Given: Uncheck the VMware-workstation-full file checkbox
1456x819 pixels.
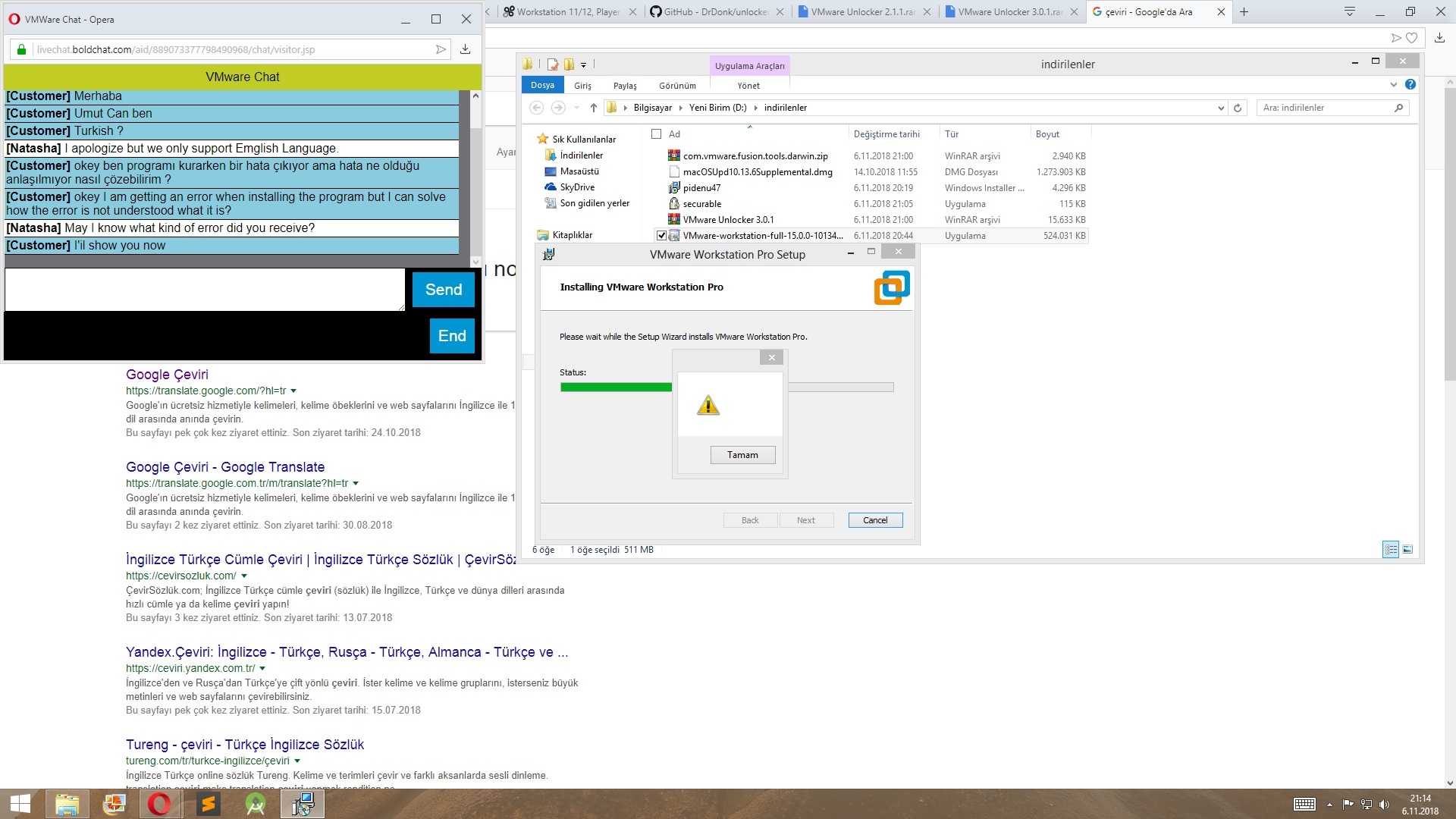Looking at the screenshot, I should tap(661, 236).
